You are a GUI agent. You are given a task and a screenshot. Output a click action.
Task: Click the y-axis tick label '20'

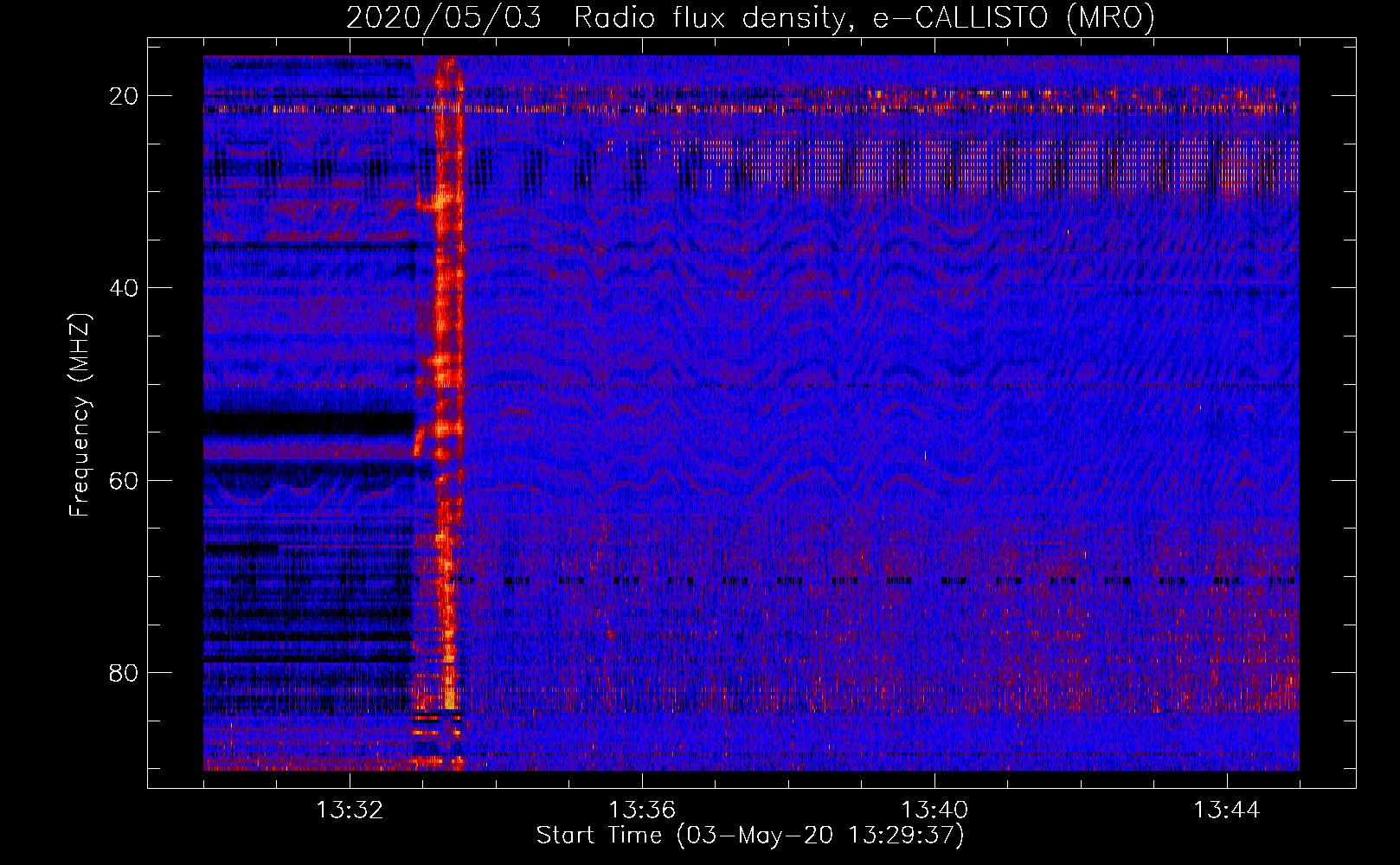coord(124,96)
